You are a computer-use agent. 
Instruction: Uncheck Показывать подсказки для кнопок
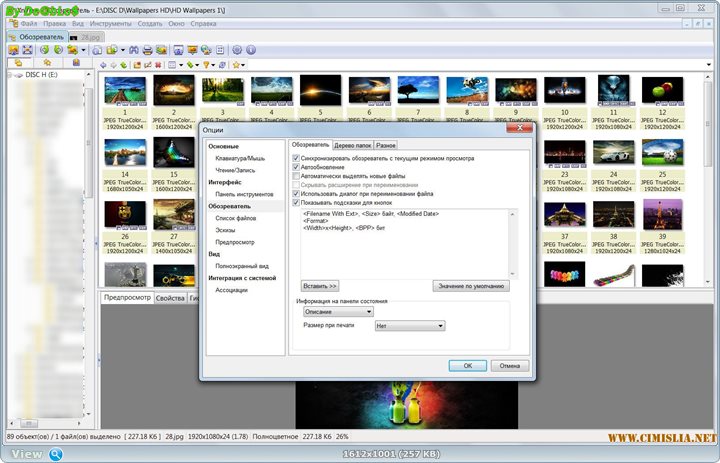point(296,202)
